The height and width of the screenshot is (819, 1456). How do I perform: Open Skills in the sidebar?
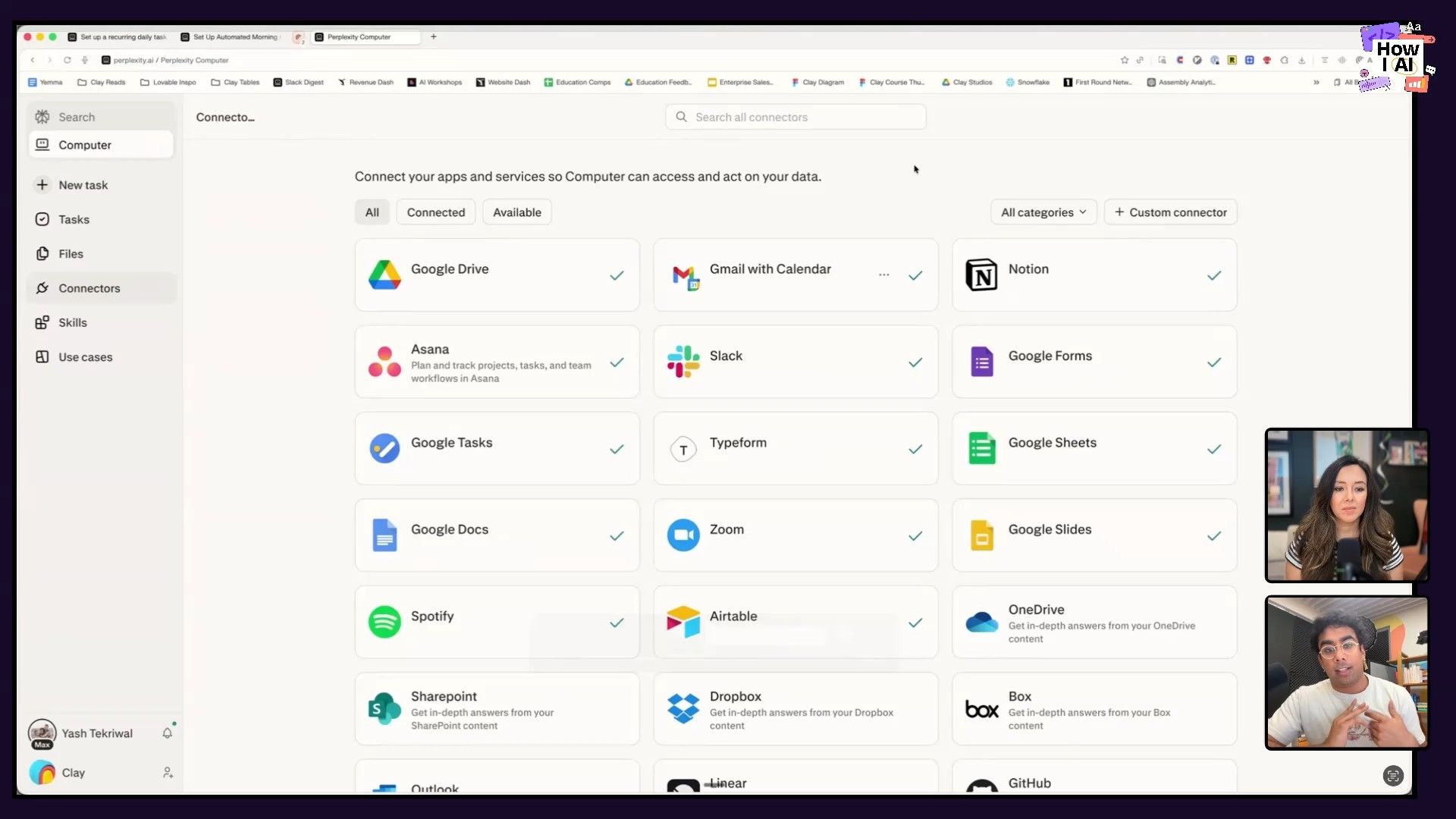pyautogui.click(x=102, y=322)
